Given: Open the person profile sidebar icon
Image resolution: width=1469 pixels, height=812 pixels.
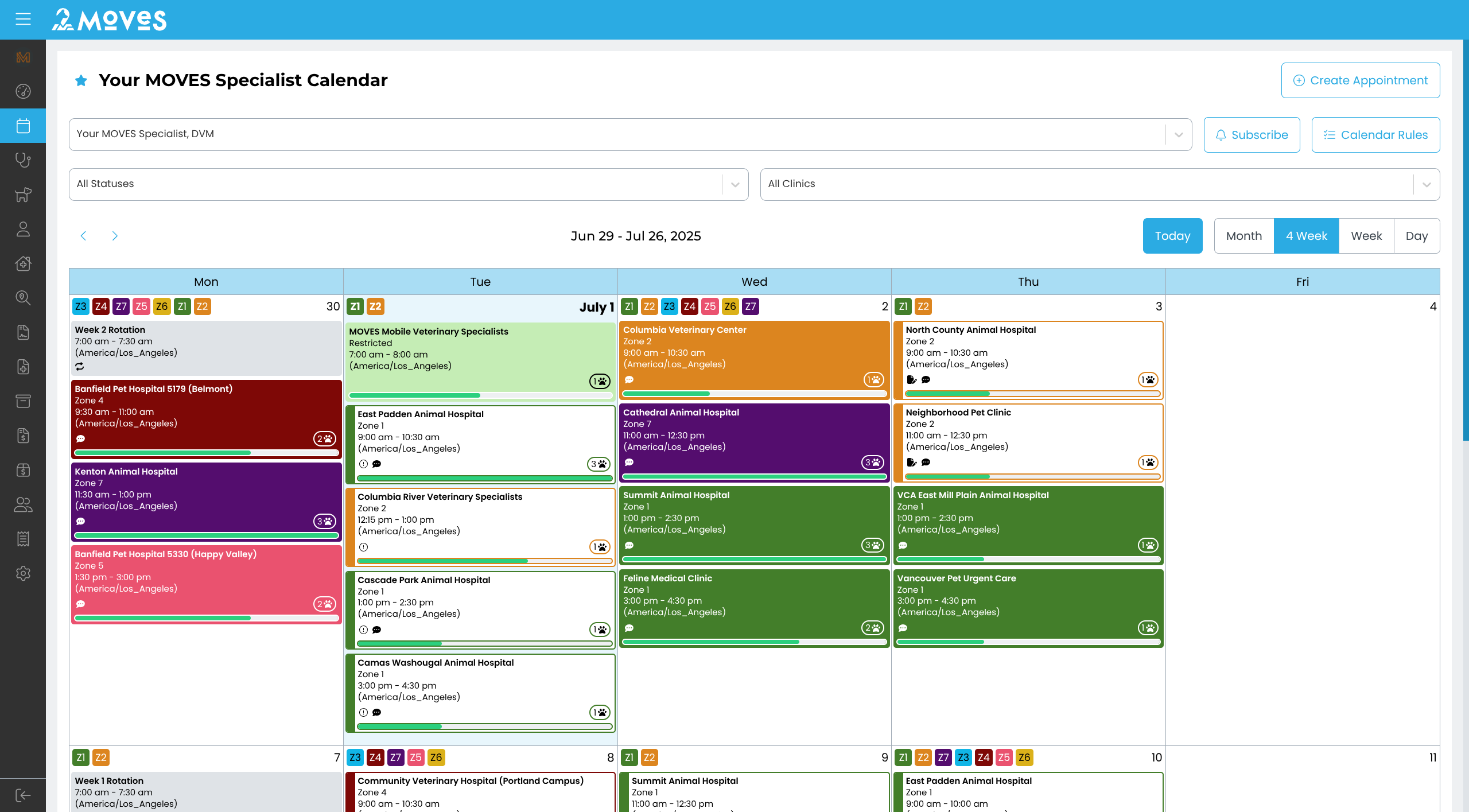Looking at the screenshot, I should coord(23,229).
